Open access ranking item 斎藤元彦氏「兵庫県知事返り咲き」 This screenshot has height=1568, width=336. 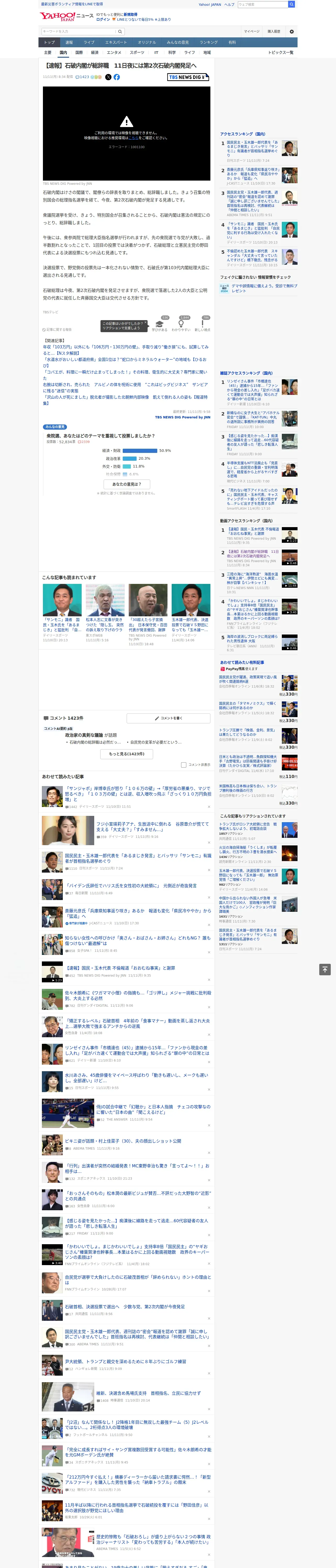point(253,174)
